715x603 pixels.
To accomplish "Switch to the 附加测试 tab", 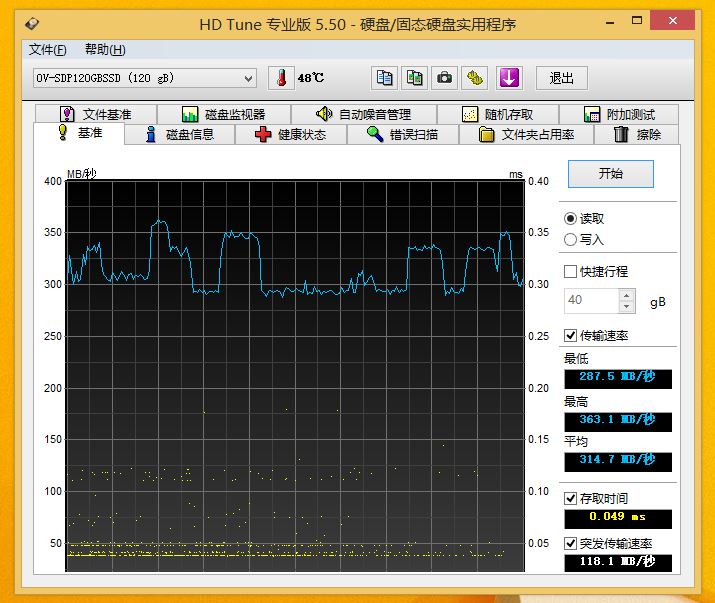I will [619, 114].
